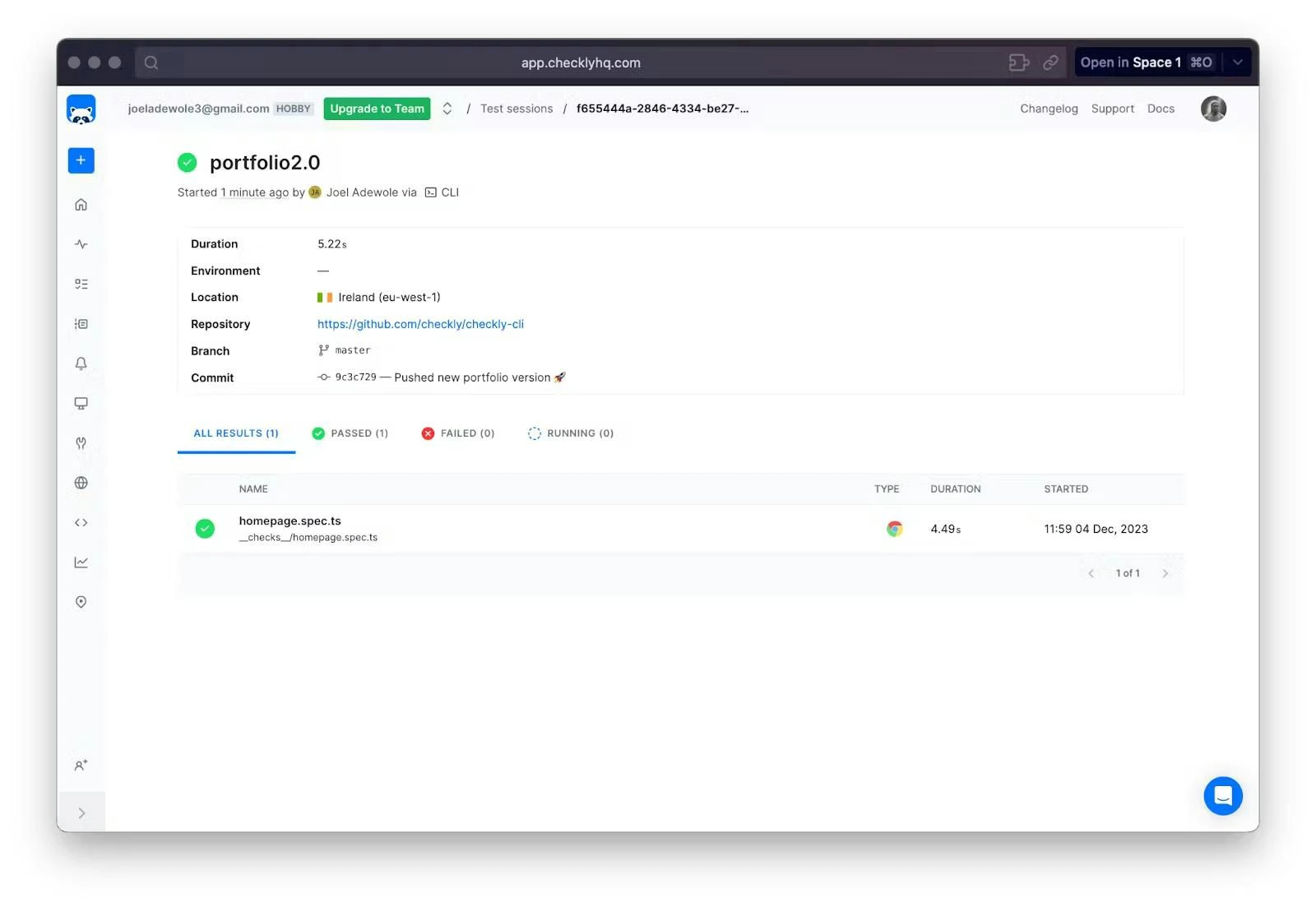The height and width of the screenshot is (907, 1316).
Task: View alerts via the bell icon
Action: coord(81,363)
